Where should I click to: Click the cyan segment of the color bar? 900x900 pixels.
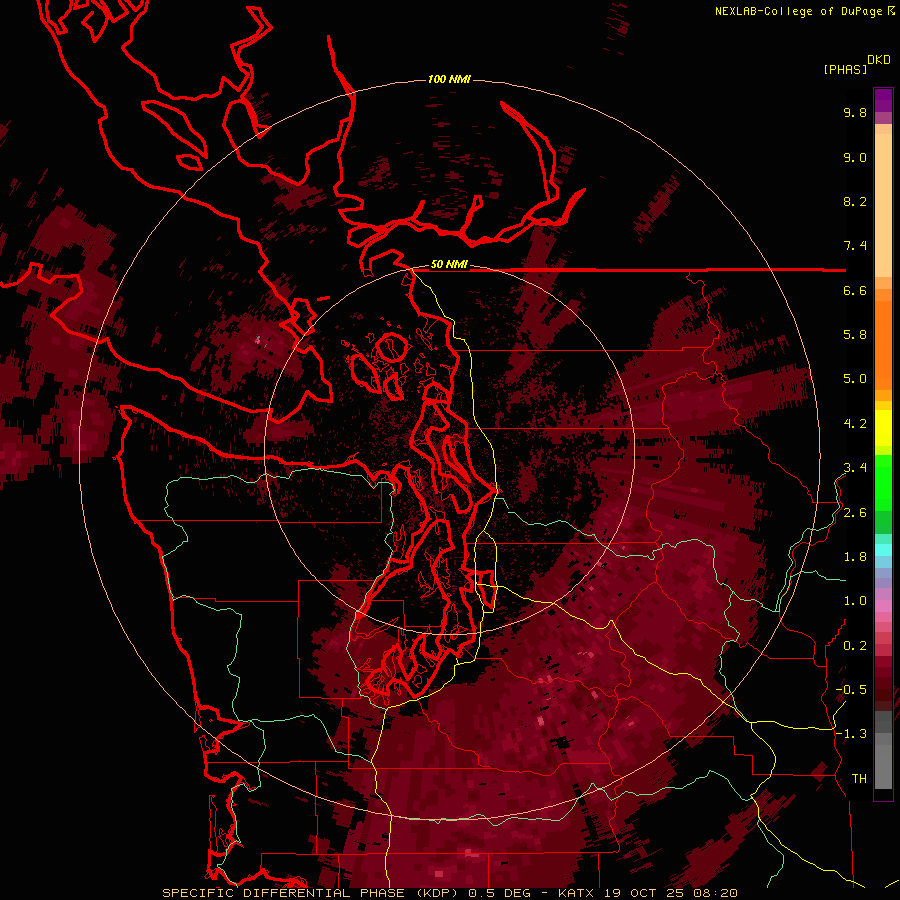(883, 550)
